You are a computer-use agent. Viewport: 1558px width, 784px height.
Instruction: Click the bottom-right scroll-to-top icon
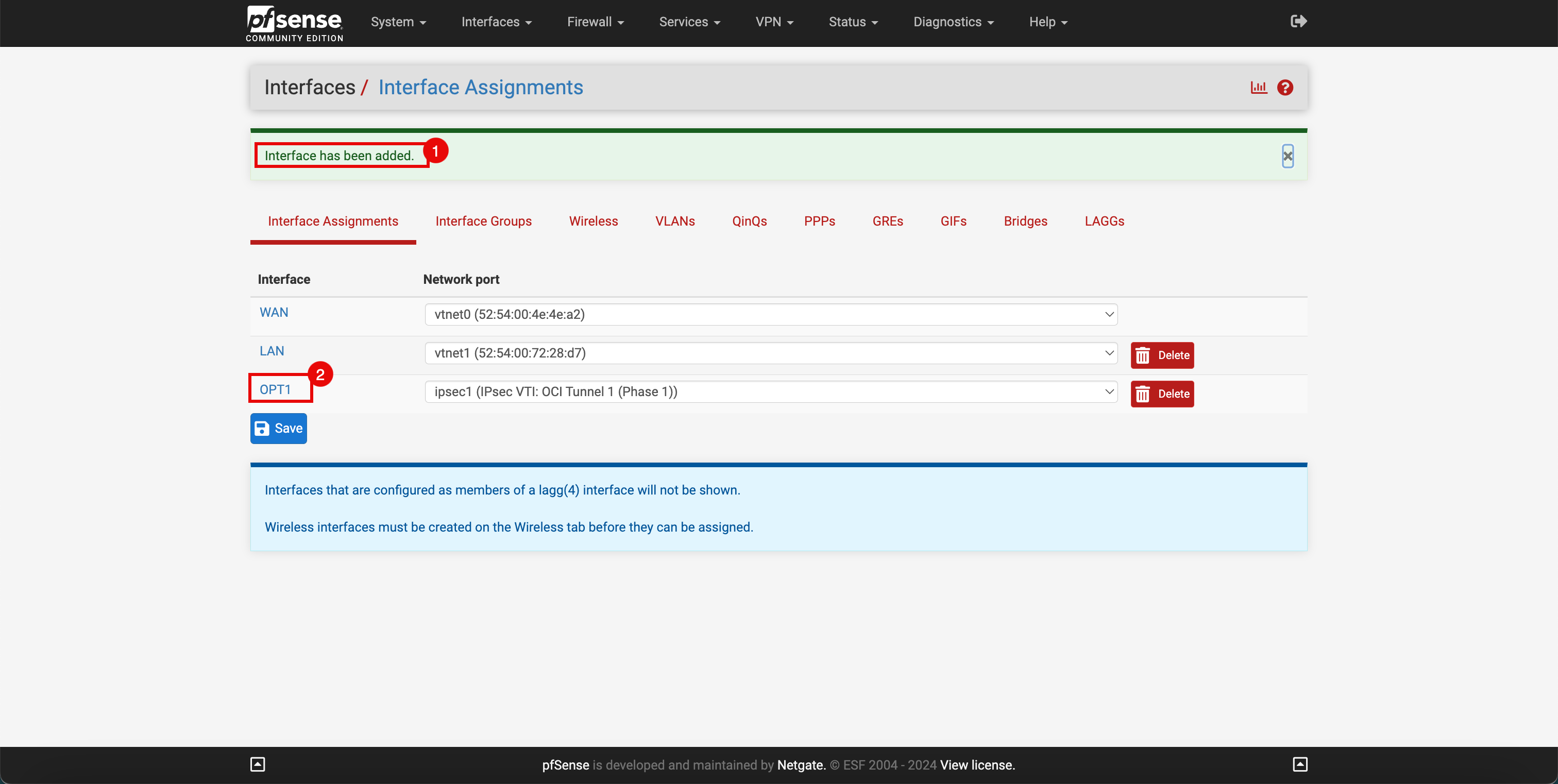pyautogui.click(x=1300, y=764)
